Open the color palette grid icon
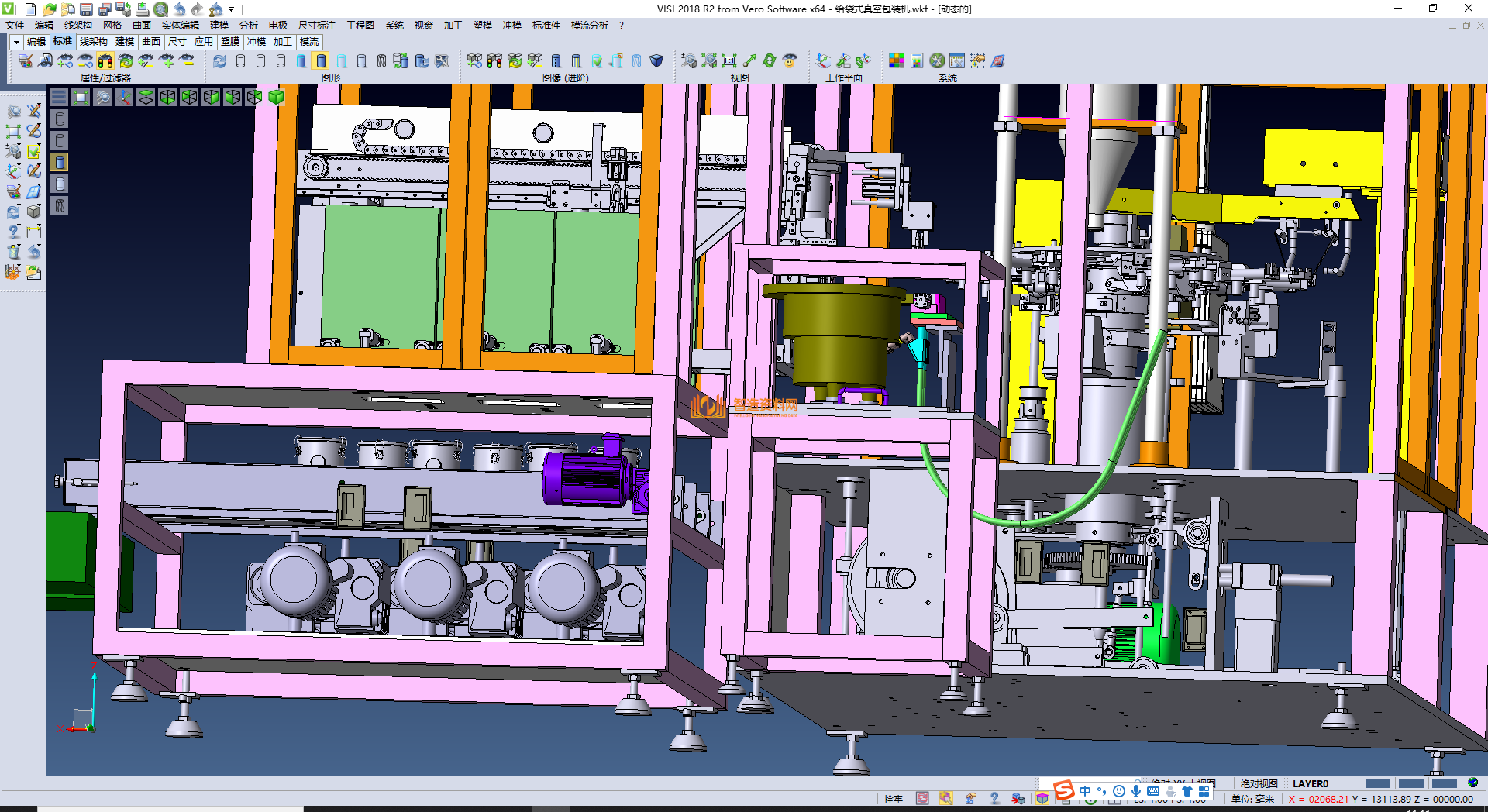1488x812 pixels. click(x=896, y=60)
